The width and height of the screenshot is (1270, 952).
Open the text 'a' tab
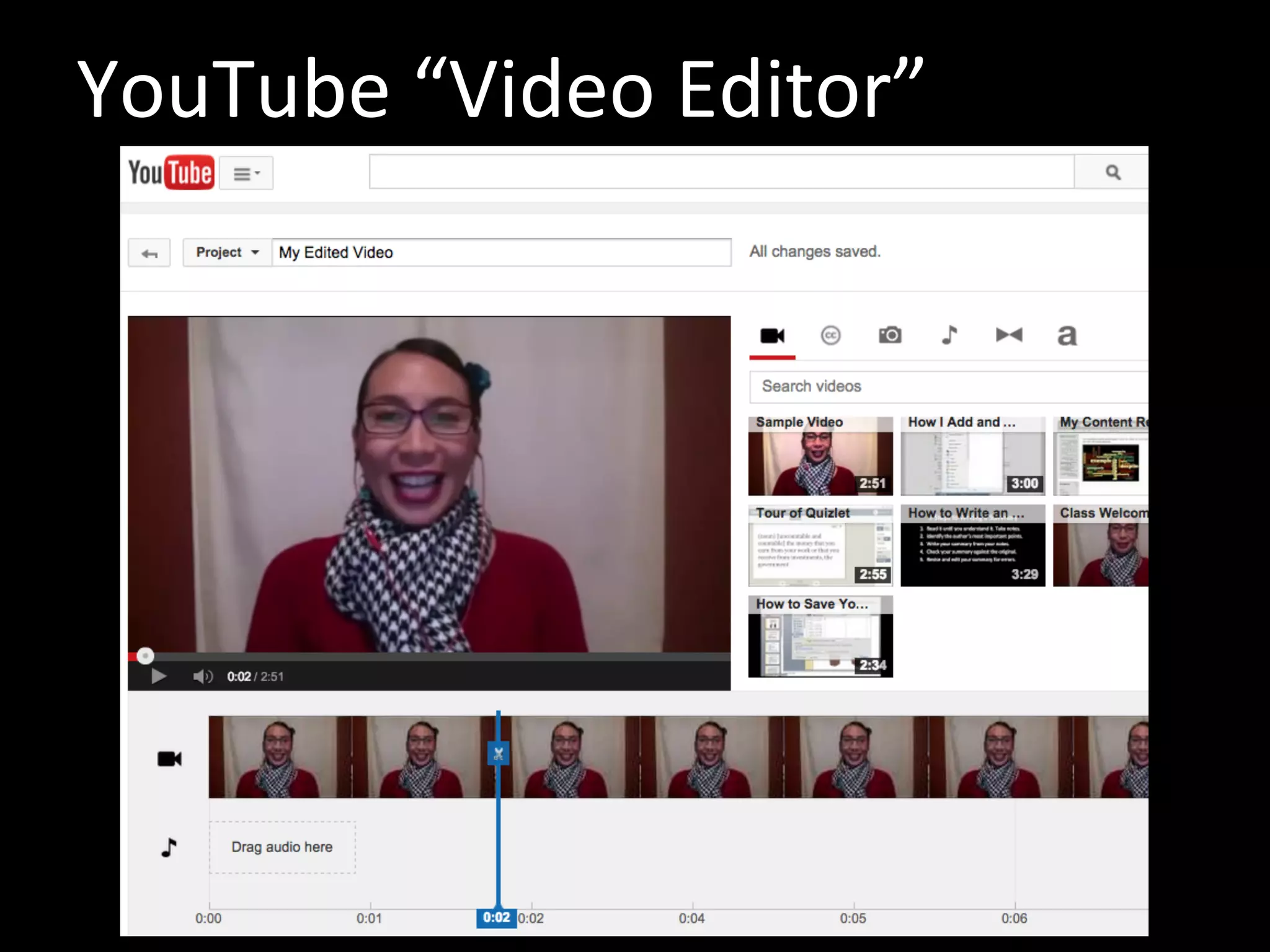pyautogui.click(x=1067, y=335)
